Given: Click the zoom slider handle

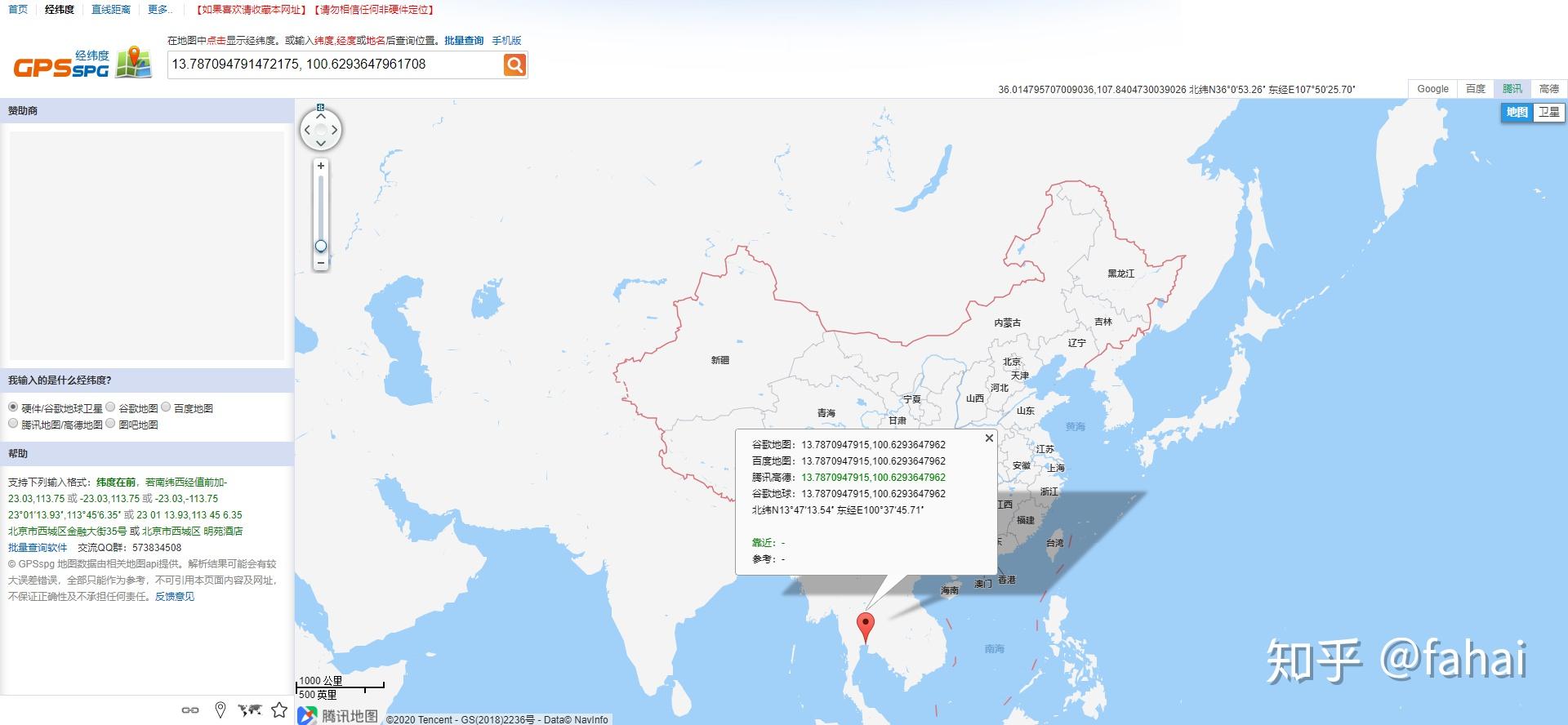Looking at the screenshot, I should click(321, 246).
